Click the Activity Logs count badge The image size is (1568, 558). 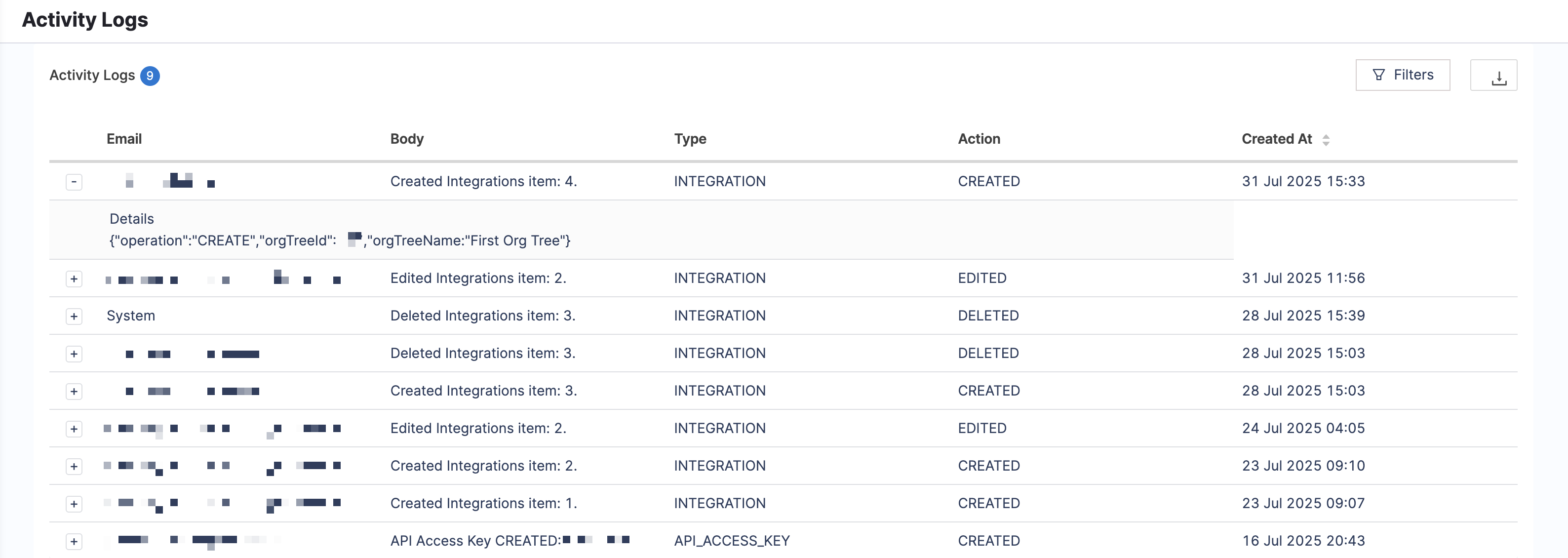[150, 76]
